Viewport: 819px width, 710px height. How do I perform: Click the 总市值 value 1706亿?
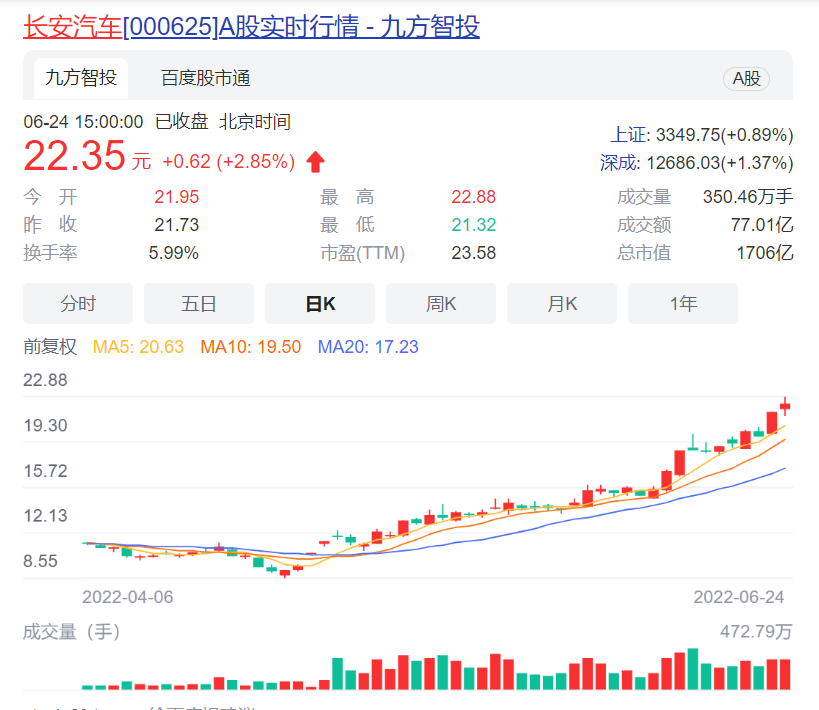pyautogui.click(x=765, y=253)
